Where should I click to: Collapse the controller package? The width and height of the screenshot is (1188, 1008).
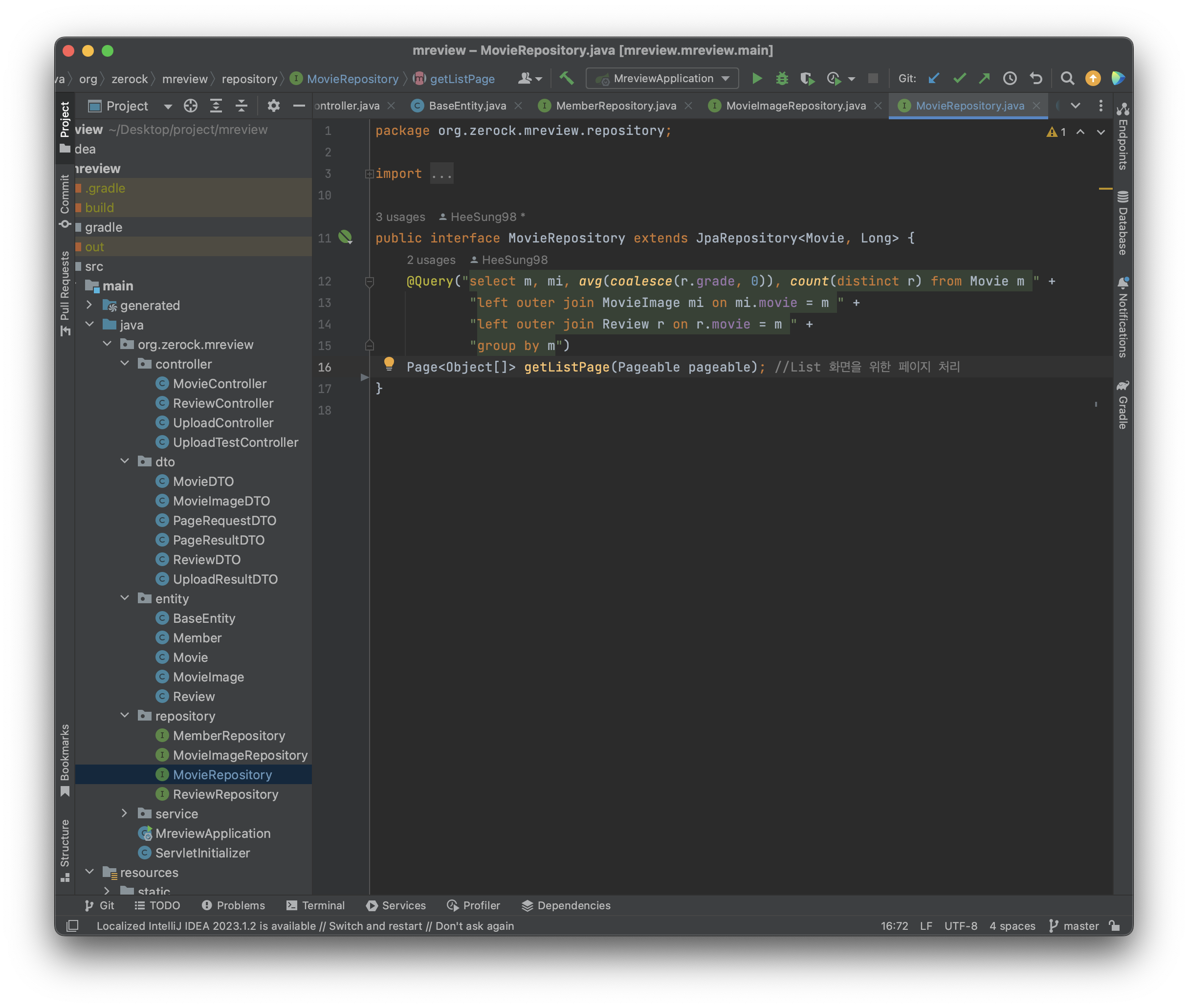(x=125, y=363)
